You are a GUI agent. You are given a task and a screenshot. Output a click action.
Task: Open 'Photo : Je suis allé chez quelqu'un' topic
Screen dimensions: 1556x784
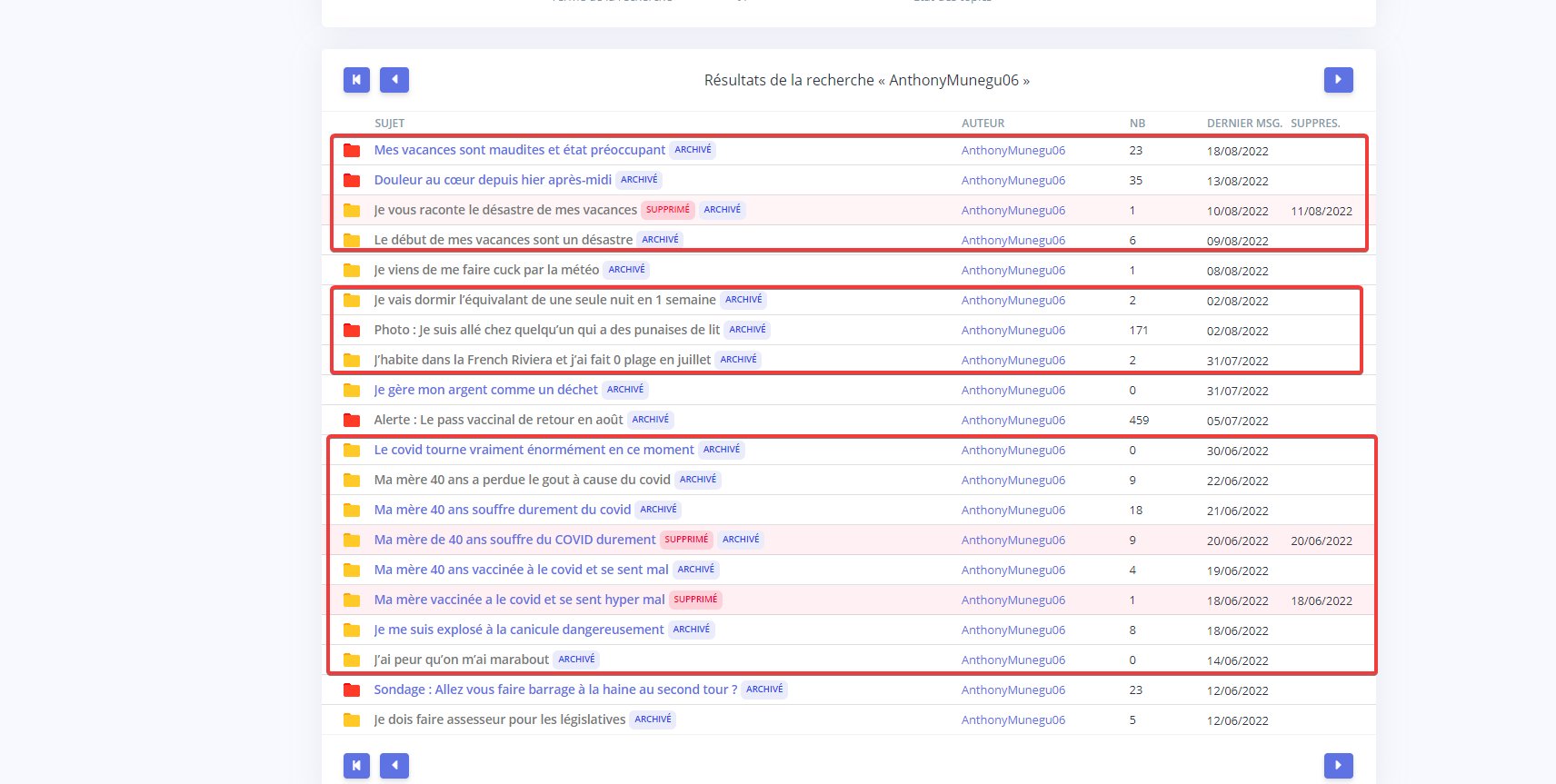click(546, 330)
